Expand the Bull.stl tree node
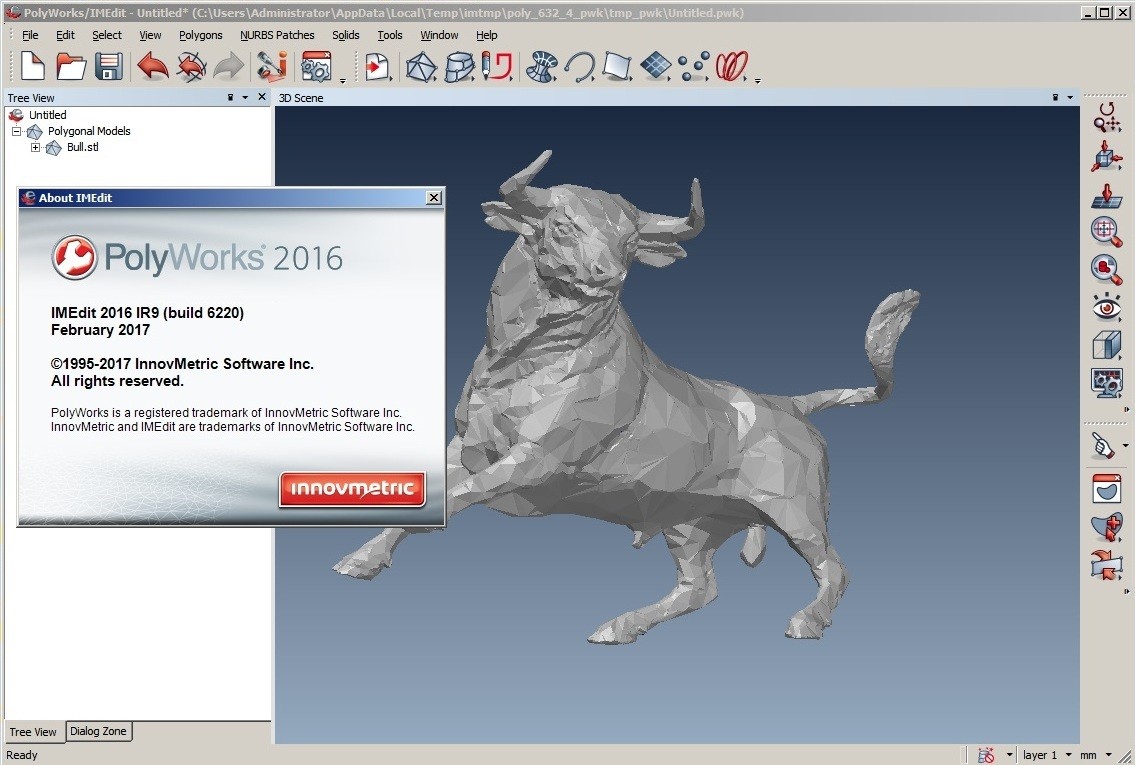1135x765 pixels. [35, 147]
